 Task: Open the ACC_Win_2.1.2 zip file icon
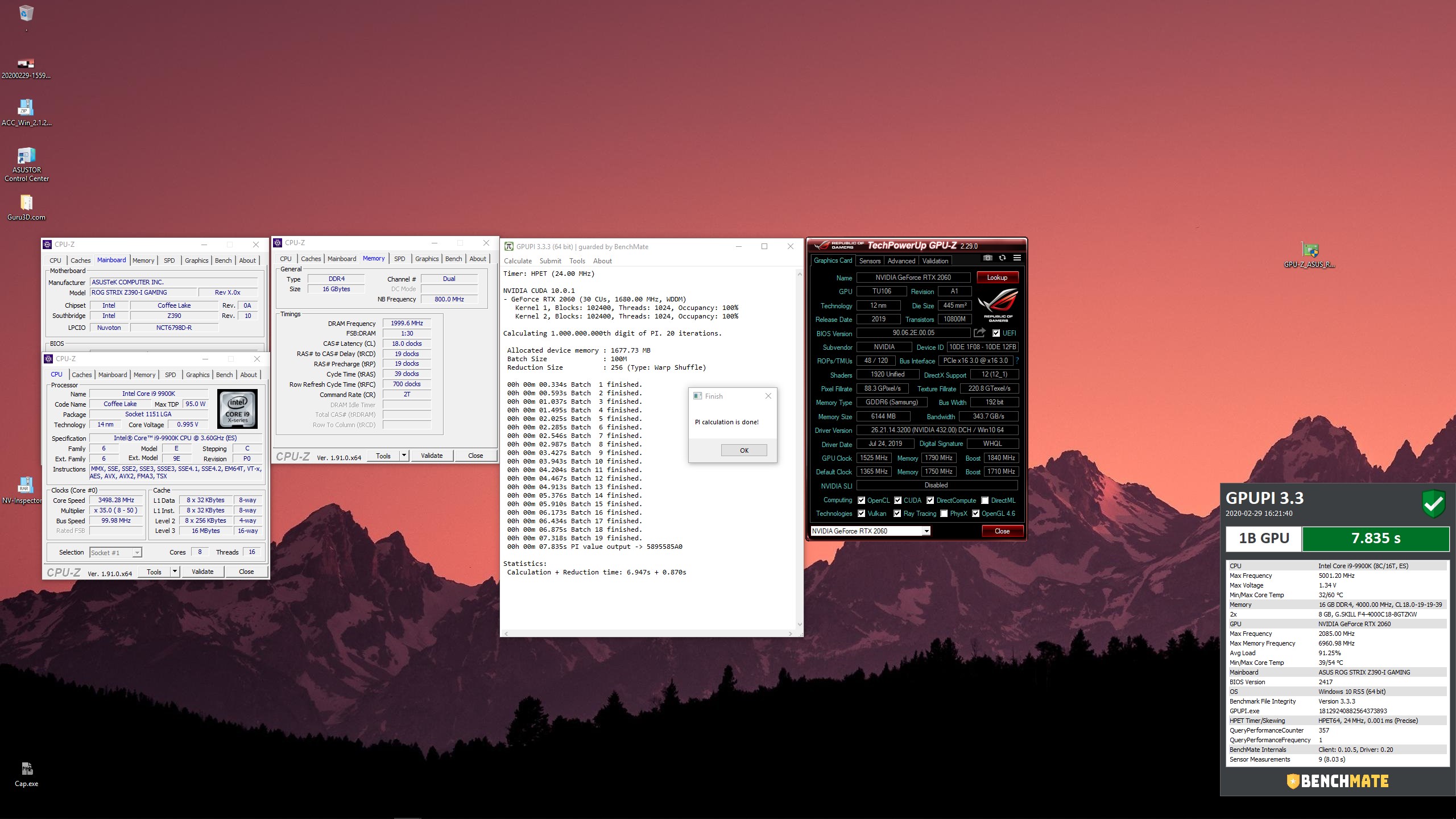pyautogui.click(x=26, y=107)
